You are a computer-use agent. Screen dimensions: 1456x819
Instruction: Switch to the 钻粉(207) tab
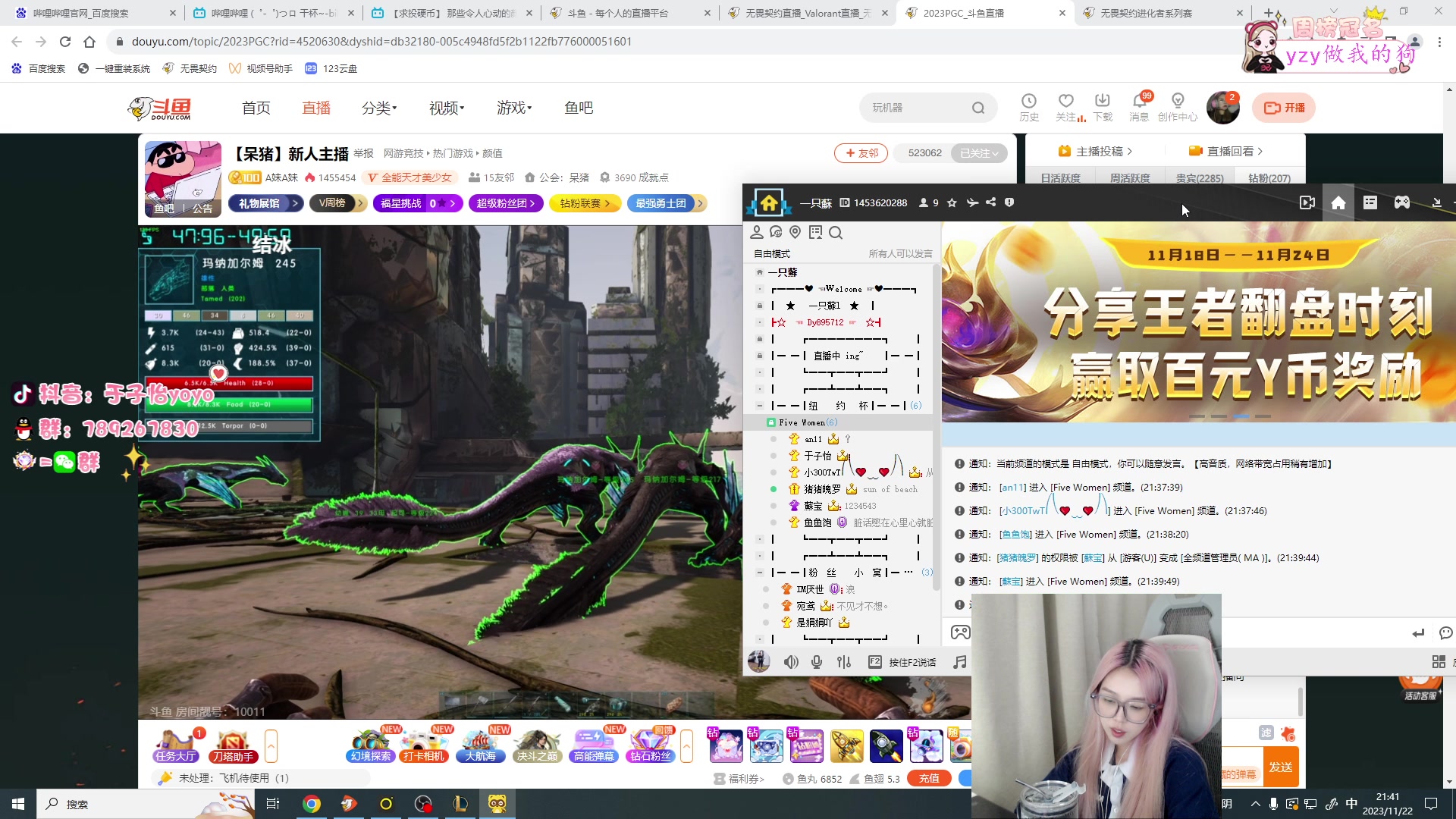click(x=1269, y=178)
